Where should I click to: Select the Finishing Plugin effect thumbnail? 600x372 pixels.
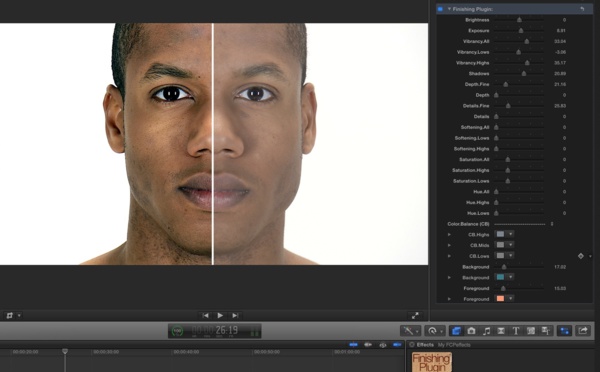tap(432, 362)
